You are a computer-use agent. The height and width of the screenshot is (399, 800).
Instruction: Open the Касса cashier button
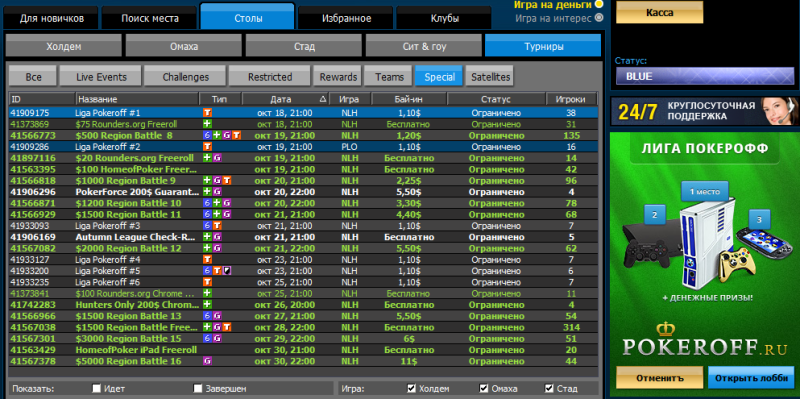pos(659,12)
